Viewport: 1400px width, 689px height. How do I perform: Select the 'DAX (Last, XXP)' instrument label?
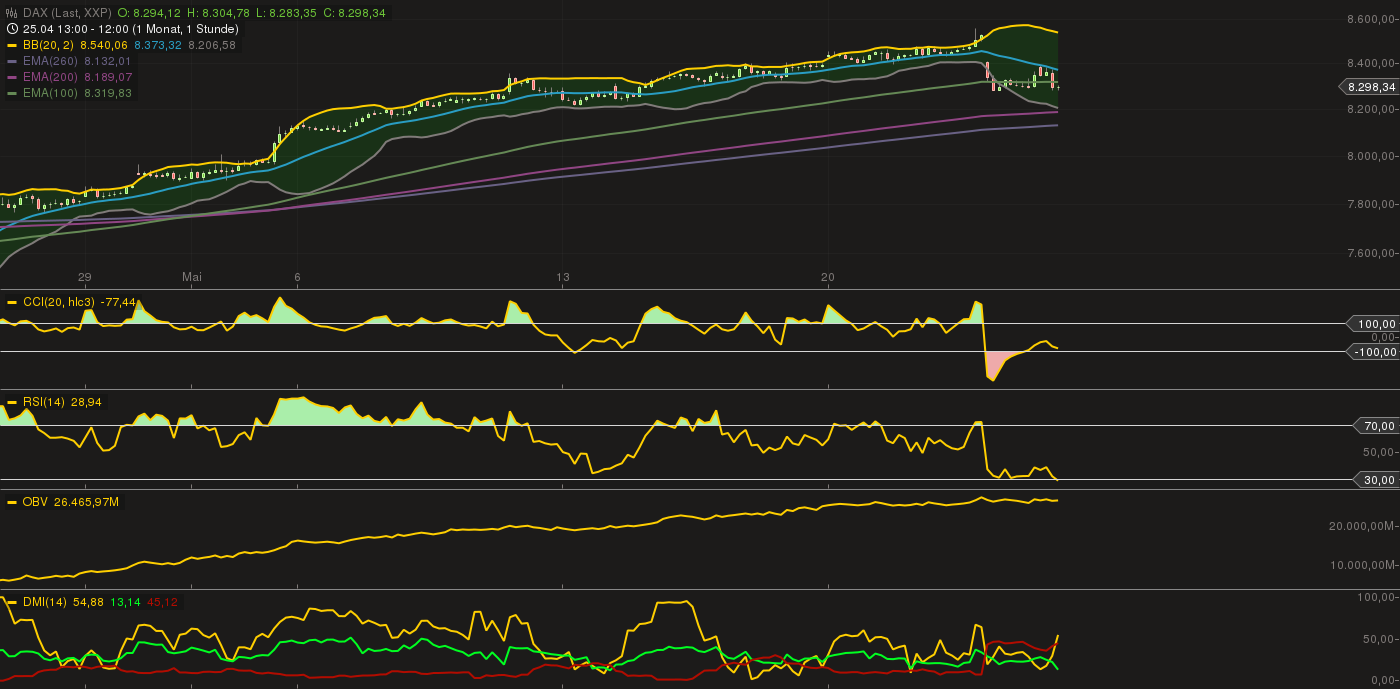pos(68,13)
